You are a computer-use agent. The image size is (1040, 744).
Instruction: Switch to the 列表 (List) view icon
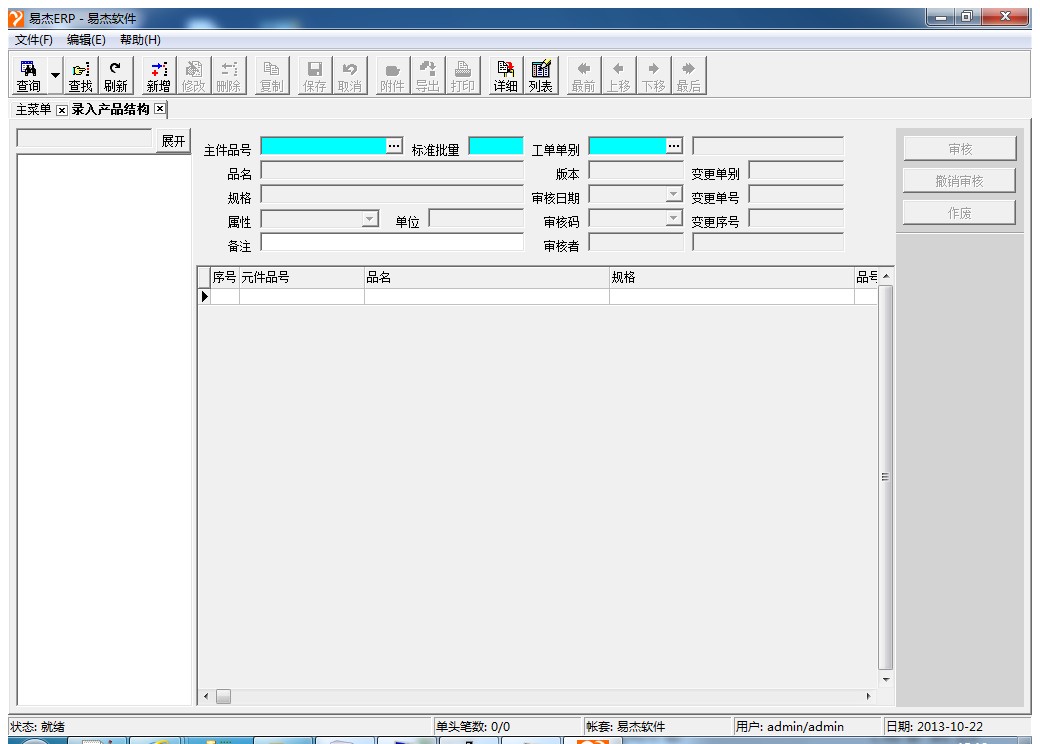[x=540, y=76]
